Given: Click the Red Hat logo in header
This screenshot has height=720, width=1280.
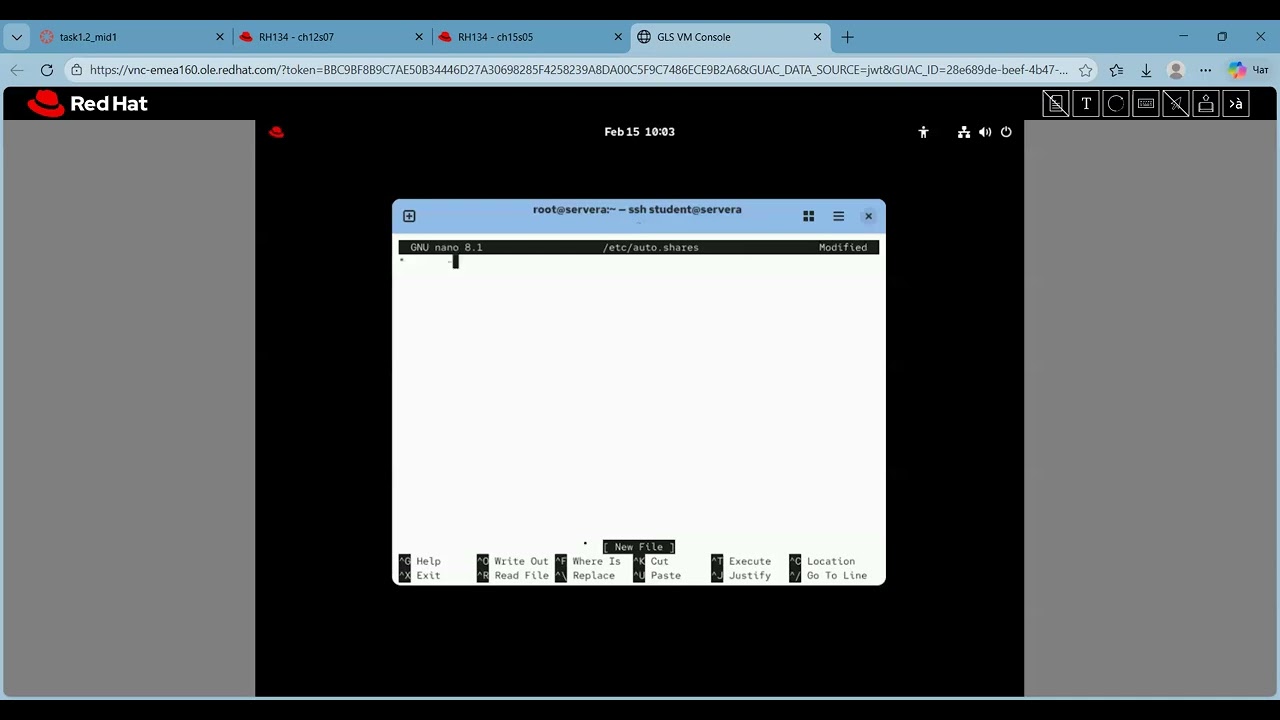Looking at the screenshot, I should (x=88, y=103).
